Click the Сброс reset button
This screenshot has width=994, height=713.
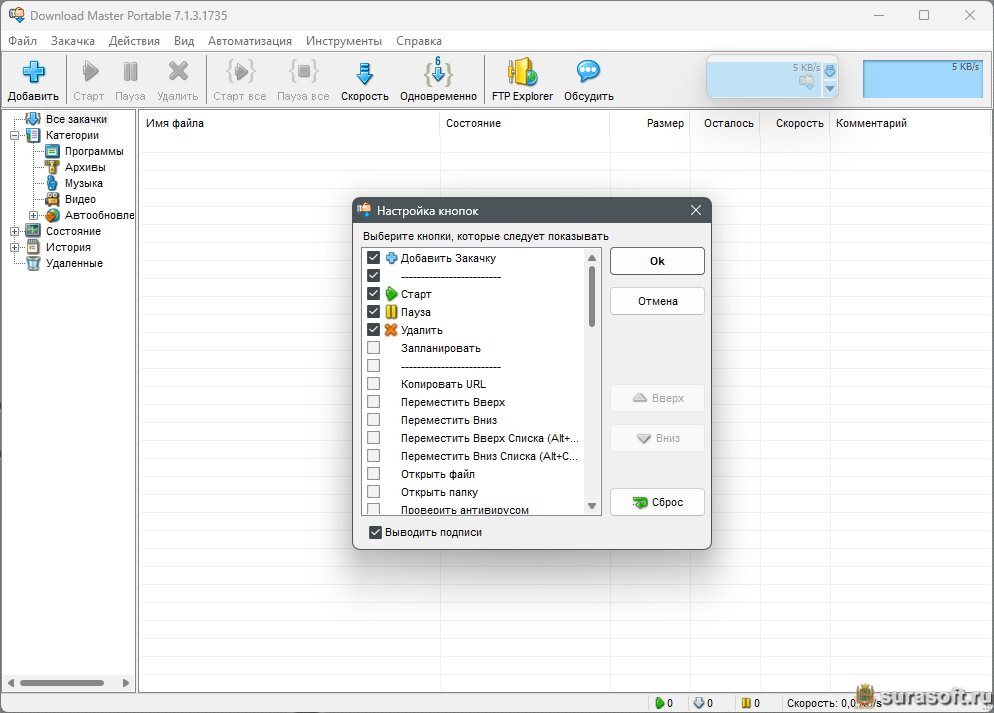[657, 502]
